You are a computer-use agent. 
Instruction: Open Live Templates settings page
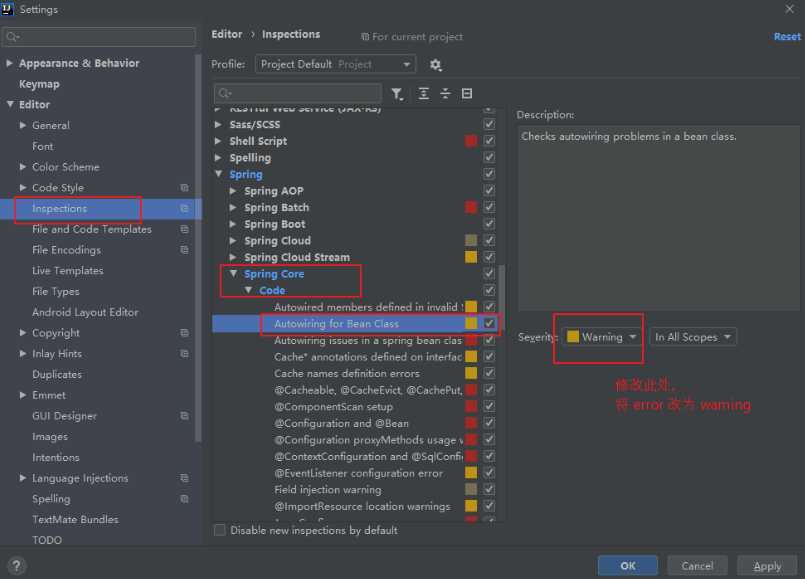click(67, 271)
